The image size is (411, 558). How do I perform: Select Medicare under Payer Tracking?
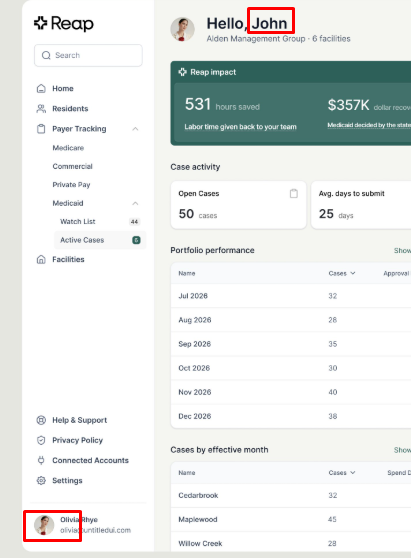tap(68, 148)
